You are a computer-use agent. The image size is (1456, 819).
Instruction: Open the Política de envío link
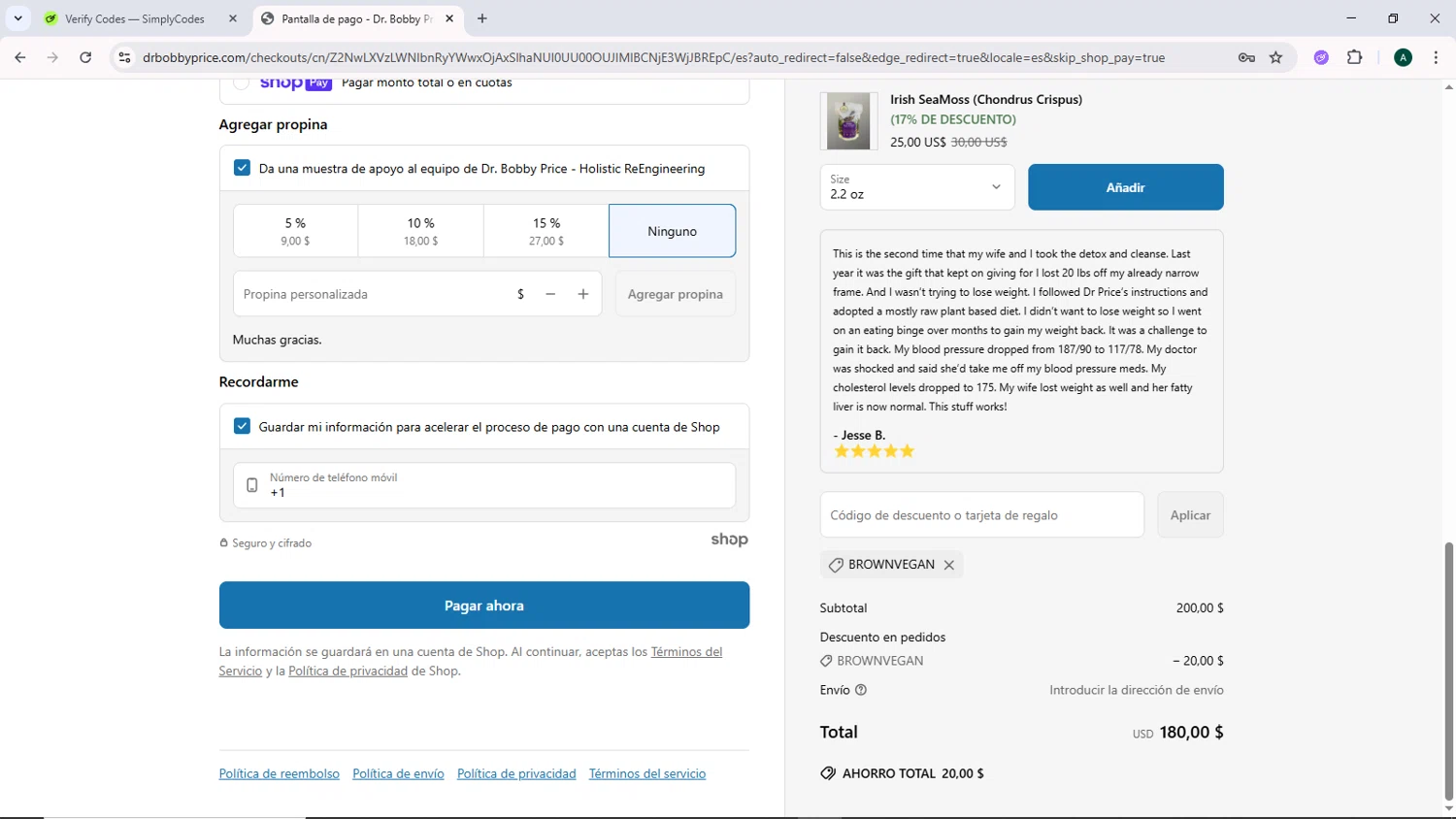[398, 774]
